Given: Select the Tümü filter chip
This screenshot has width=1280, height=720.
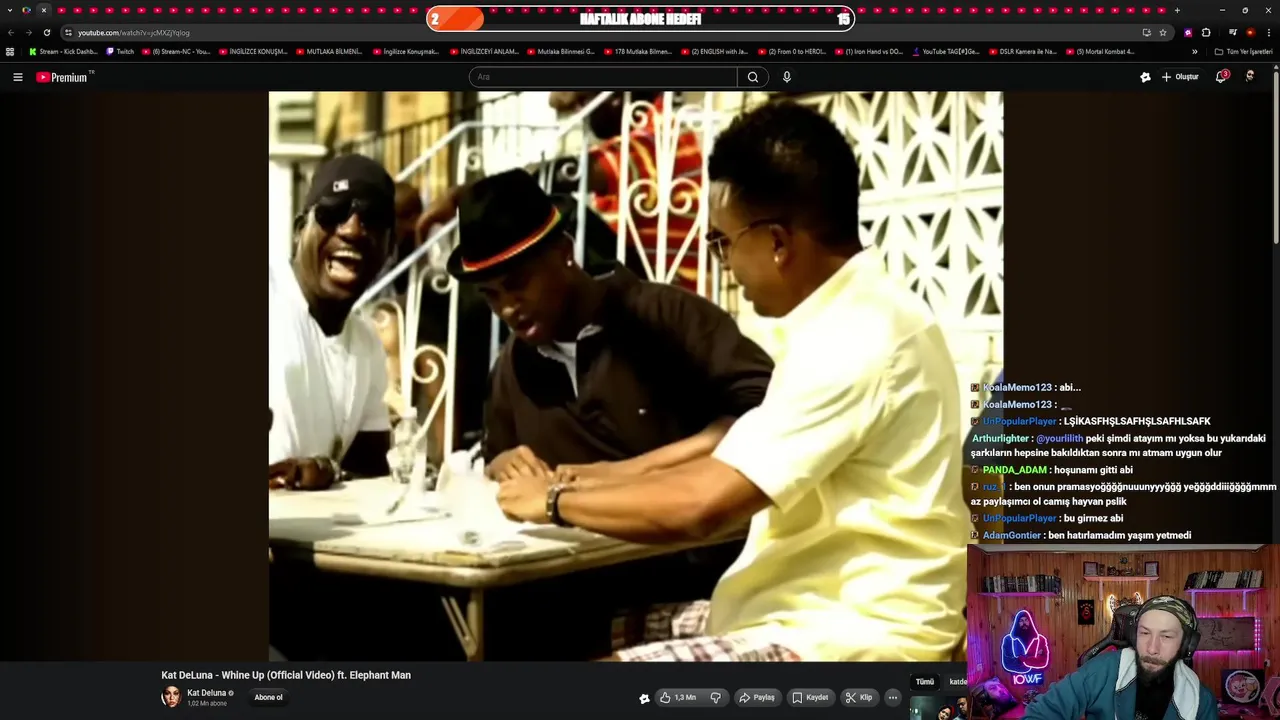Looking at the screenshot, I should pyautogui.click(x=925, y=682).
